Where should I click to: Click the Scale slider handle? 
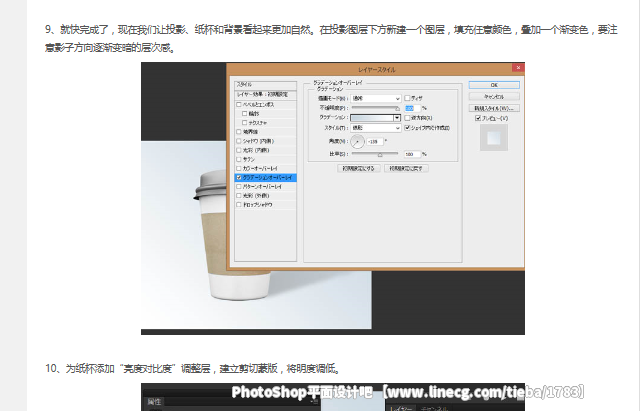tap(380, 155)
